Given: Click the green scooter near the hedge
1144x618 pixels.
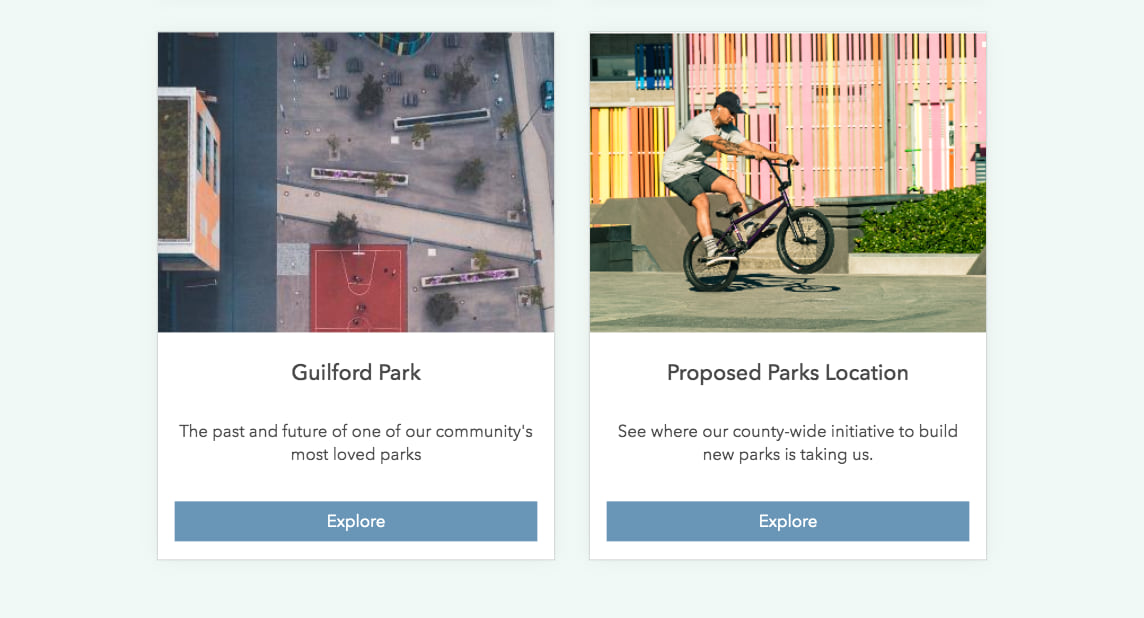Looking at the screenshot, I should tap(912, 168).
